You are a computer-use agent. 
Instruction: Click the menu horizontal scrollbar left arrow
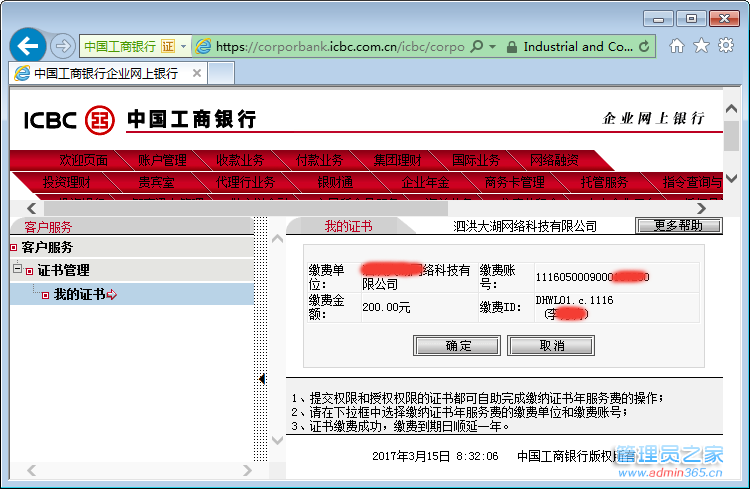(32, 208)
